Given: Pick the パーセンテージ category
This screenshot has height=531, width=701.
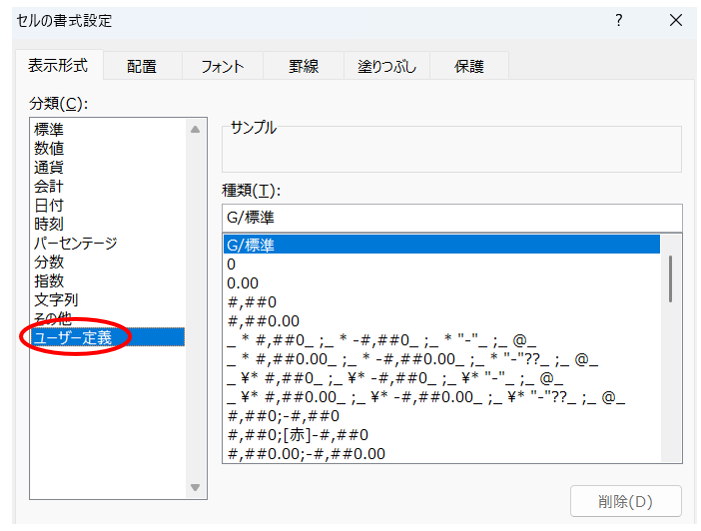Looking at the screenshot, I should click(76, 243).
